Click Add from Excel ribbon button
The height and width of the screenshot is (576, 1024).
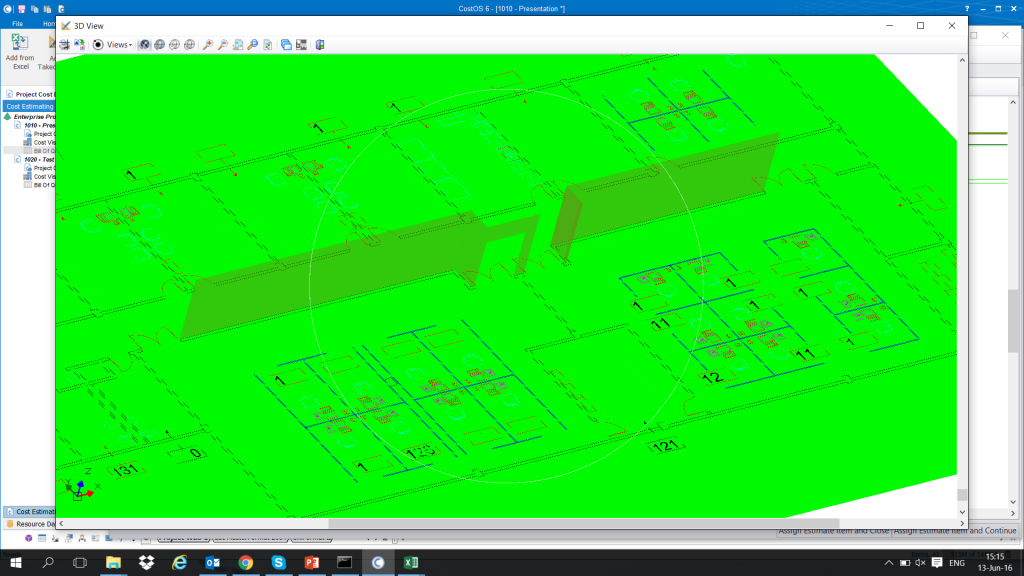pos(19,51)
